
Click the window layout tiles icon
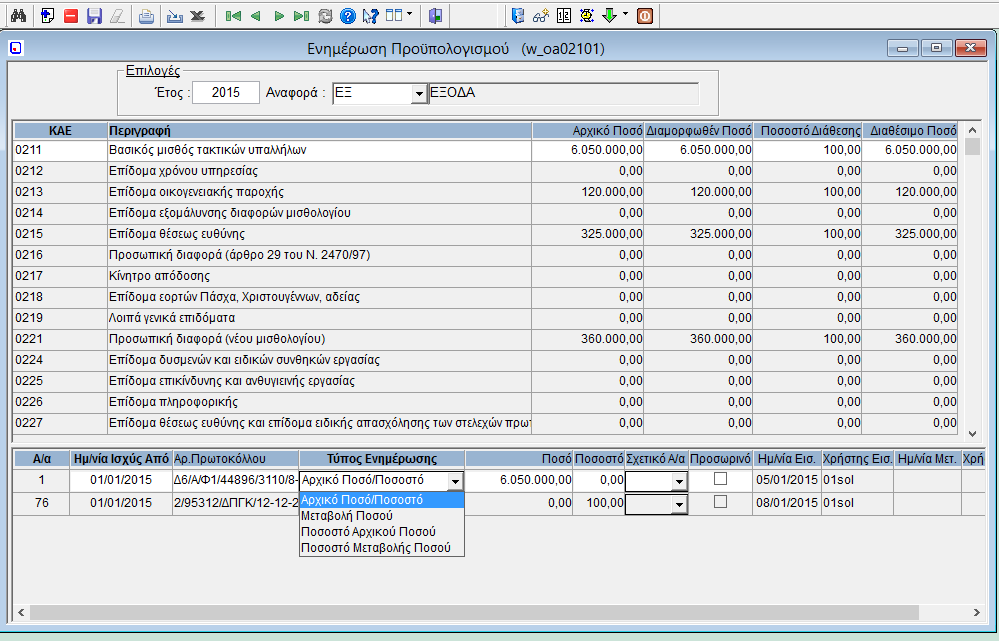(x=394, y=15)
